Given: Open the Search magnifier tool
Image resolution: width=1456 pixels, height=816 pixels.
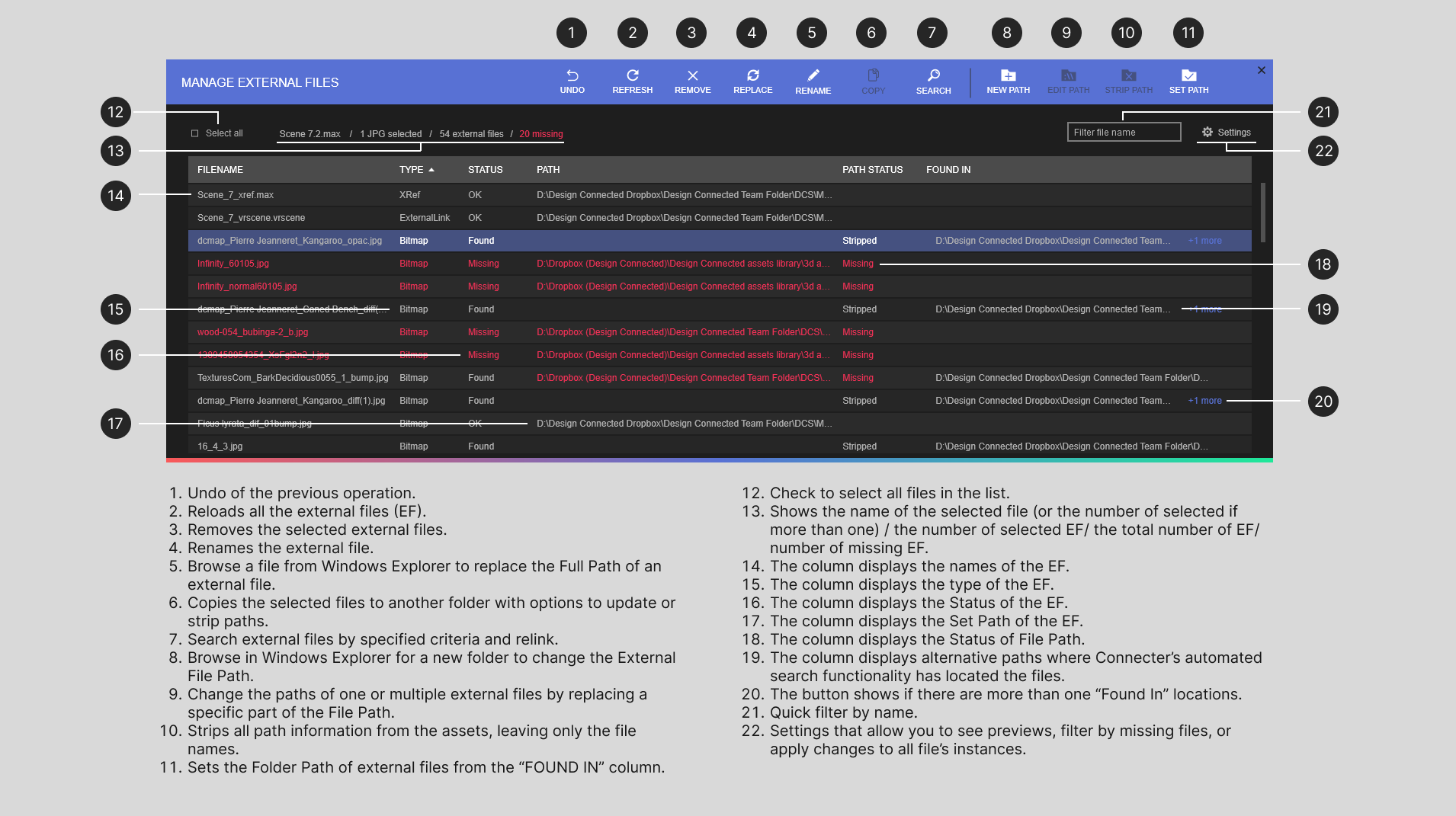Looking at the screenshot, I should (x=933, y=76).
